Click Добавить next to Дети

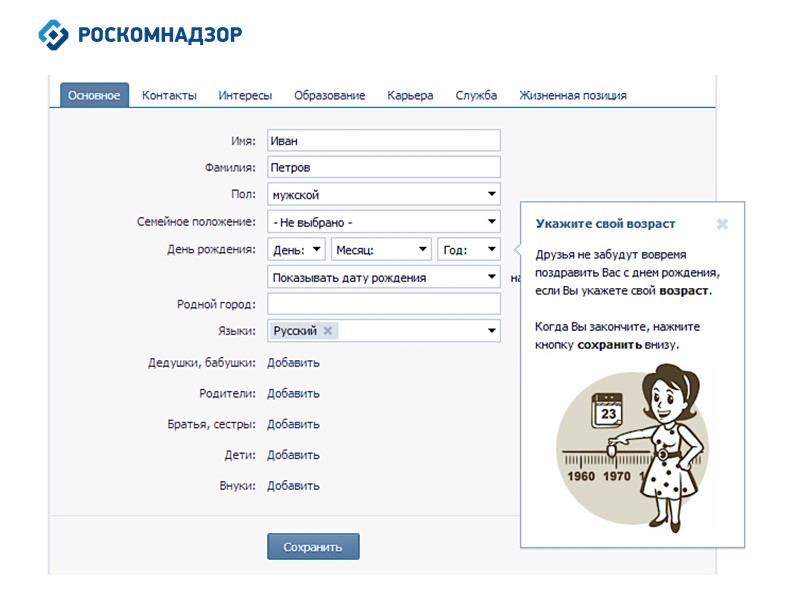[x=293, y=455]
